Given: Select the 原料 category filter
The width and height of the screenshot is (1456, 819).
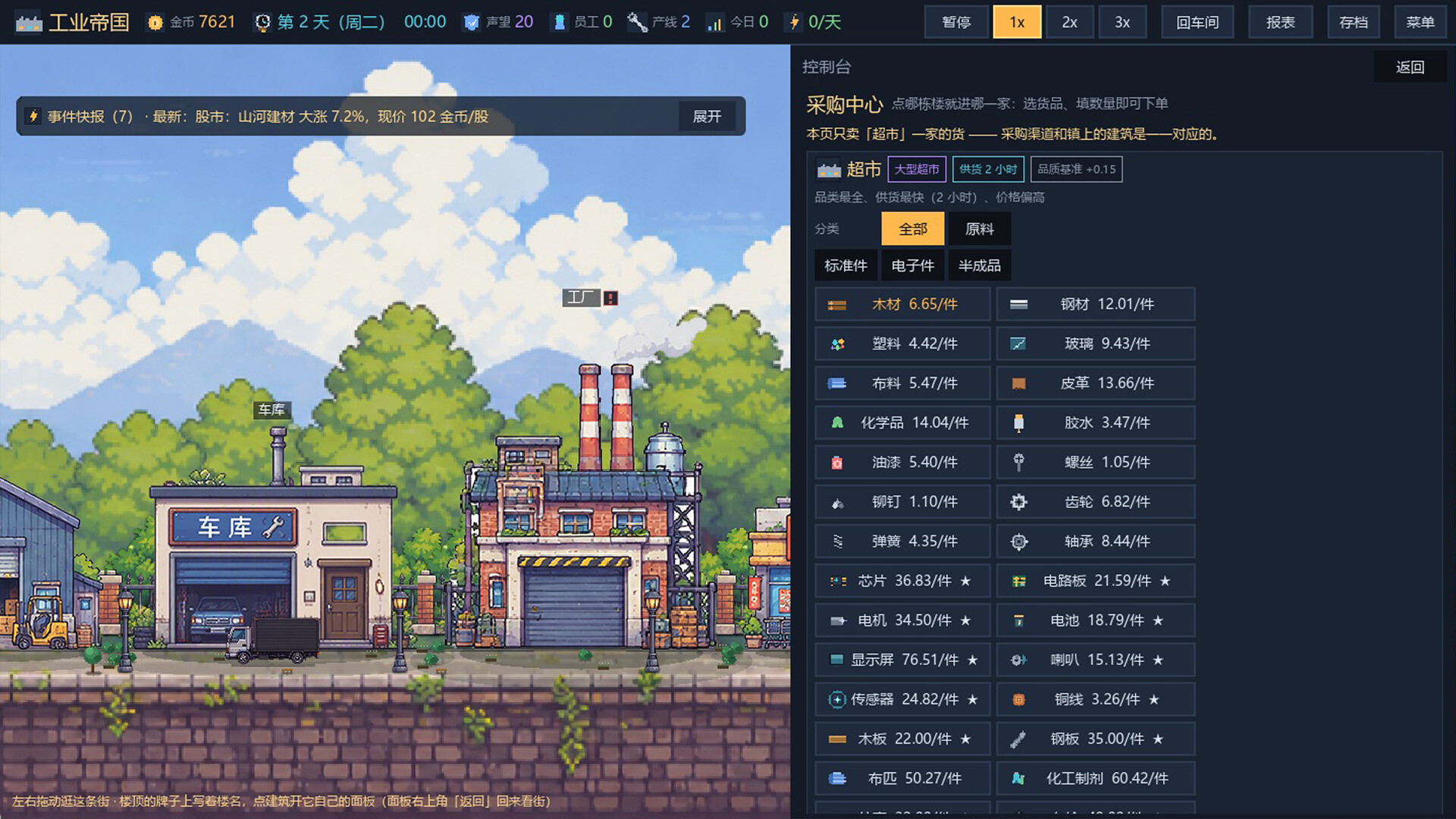Looking at the screenshot, I should [x=980, y=229].
